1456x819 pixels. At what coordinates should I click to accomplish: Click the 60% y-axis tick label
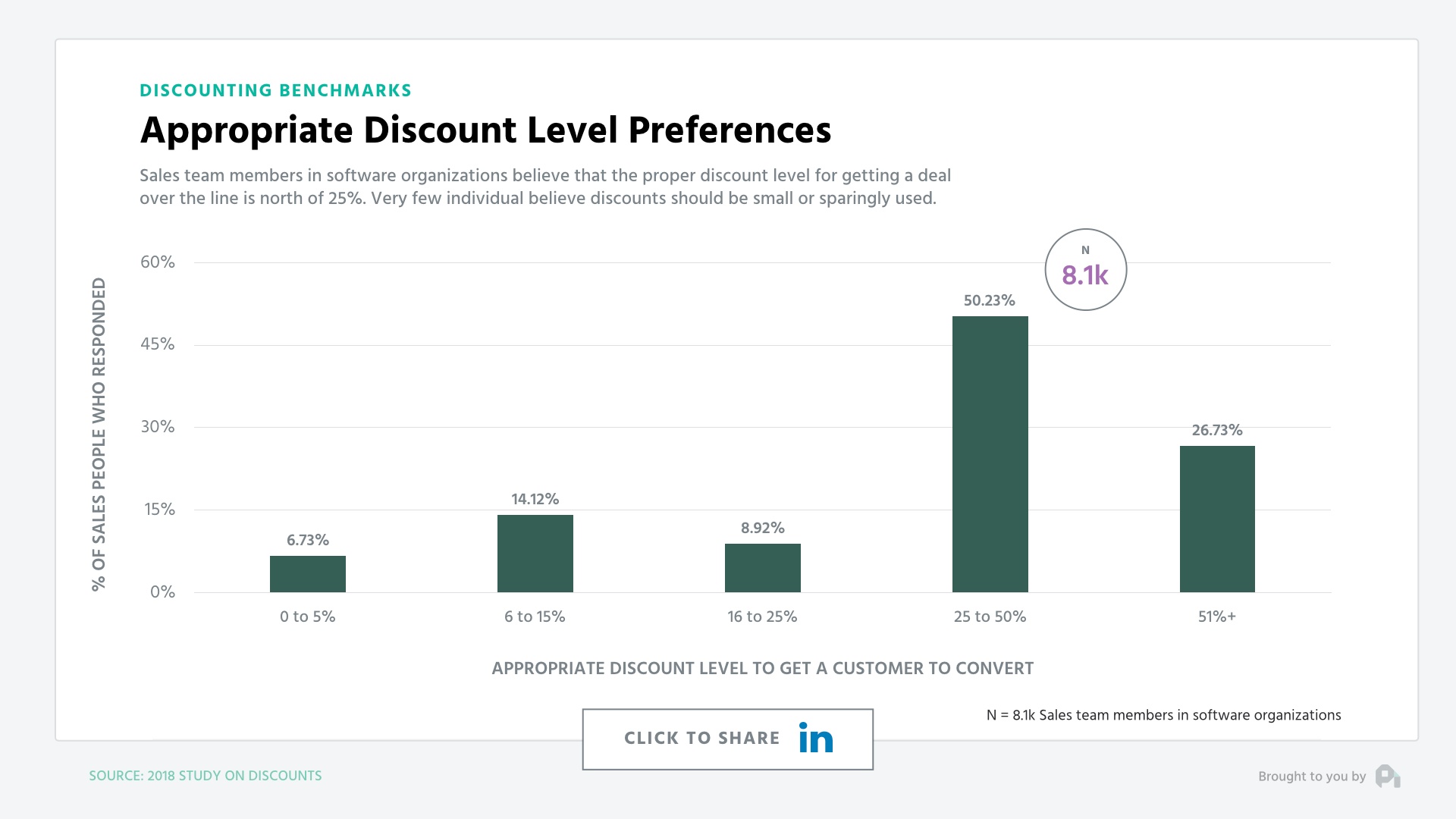click(x=158, y=262)
